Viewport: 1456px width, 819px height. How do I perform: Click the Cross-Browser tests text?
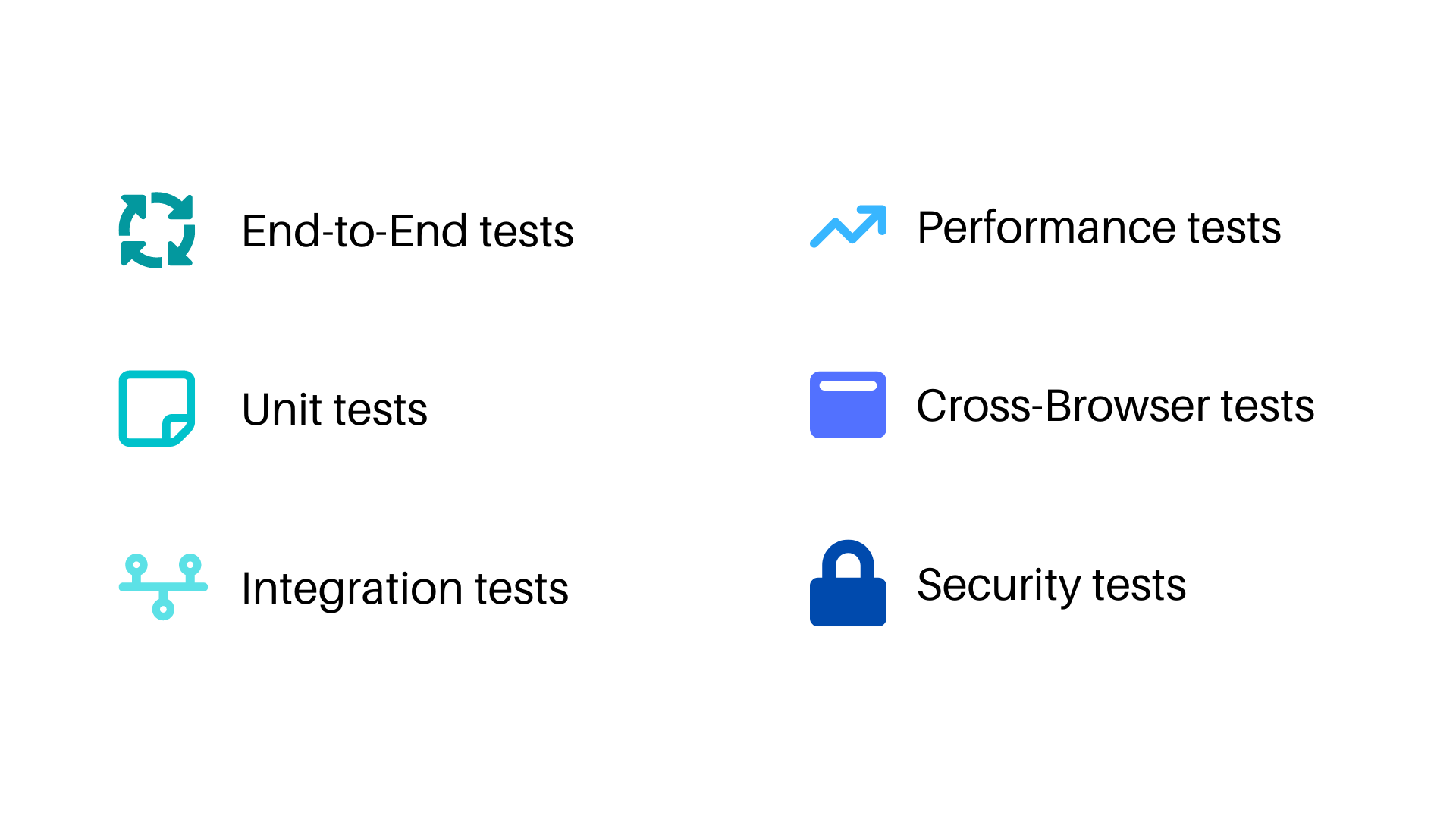tap(1115, 406)
